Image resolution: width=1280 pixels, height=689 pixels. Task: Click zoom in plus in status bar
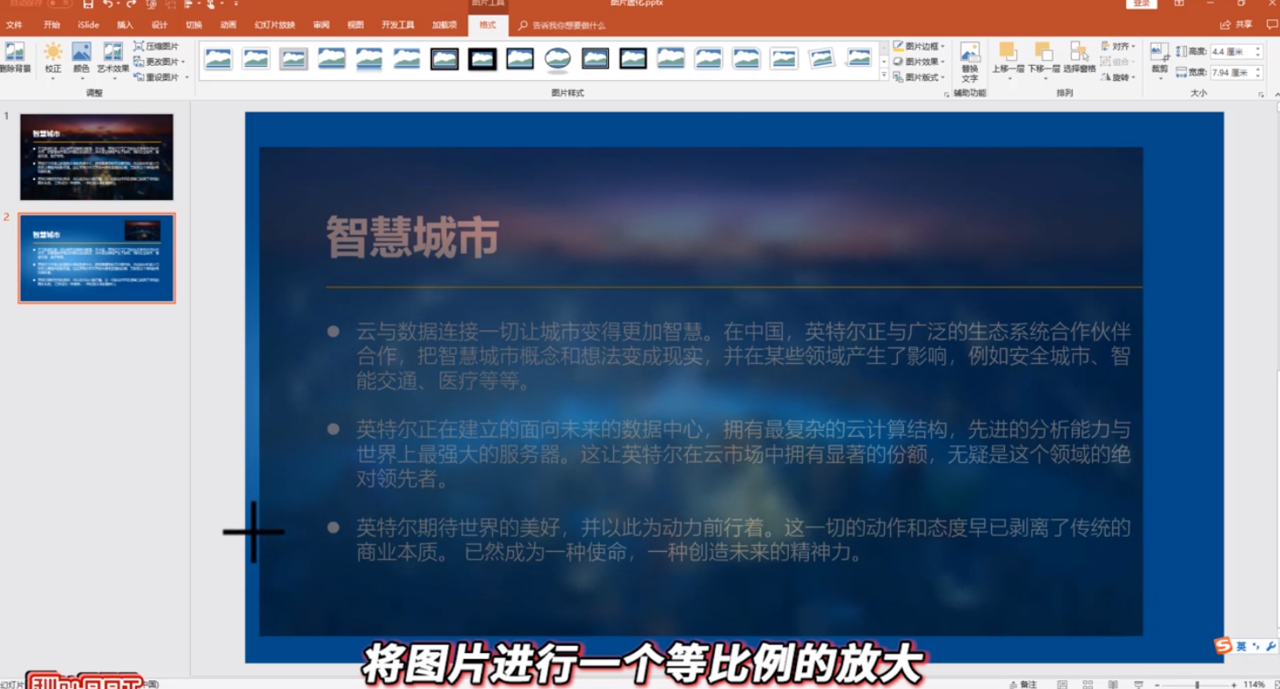pos(1234,685)
